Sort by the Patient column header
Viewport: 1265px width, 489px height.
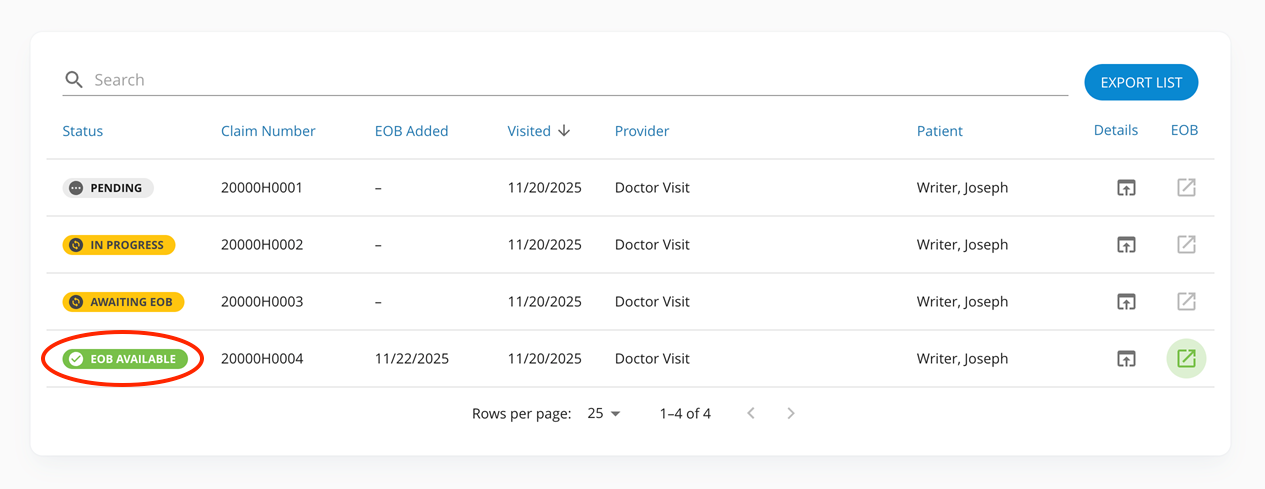coord(939,131)
